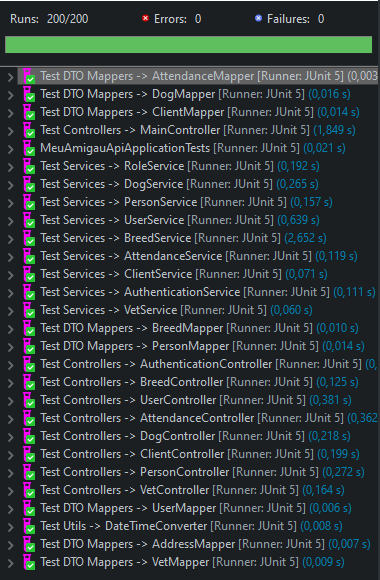Select Test Controllers -> DogController entry

[x=195, y=436]
